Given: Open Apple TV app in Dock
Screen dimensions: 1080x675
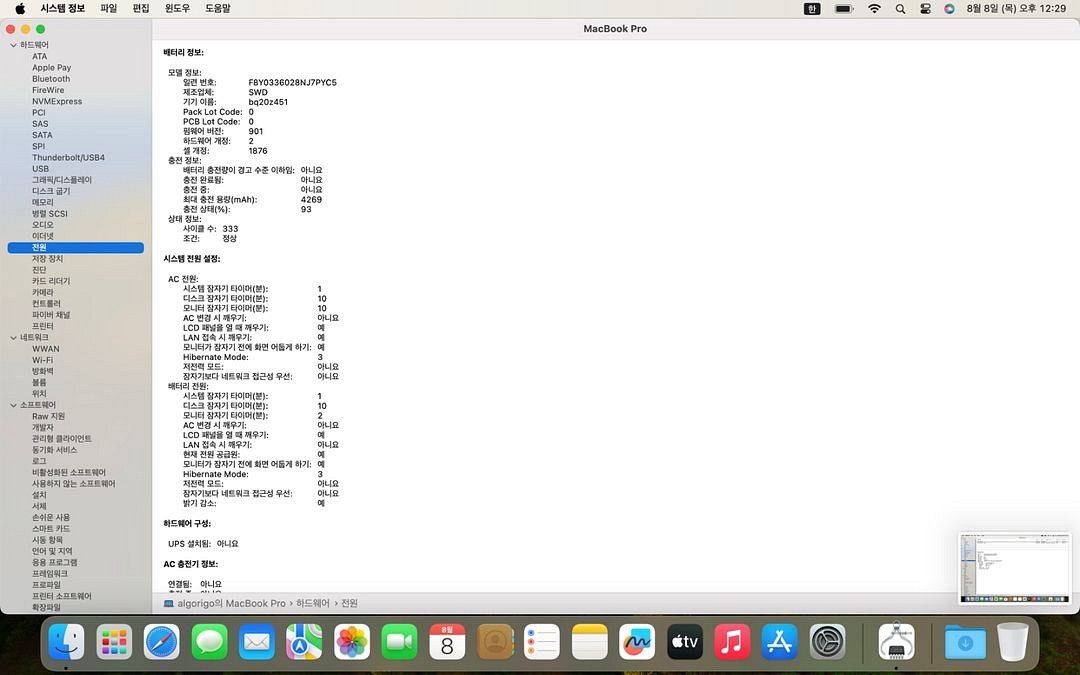Looking at the screenshot, I should (x=685, y=642).
